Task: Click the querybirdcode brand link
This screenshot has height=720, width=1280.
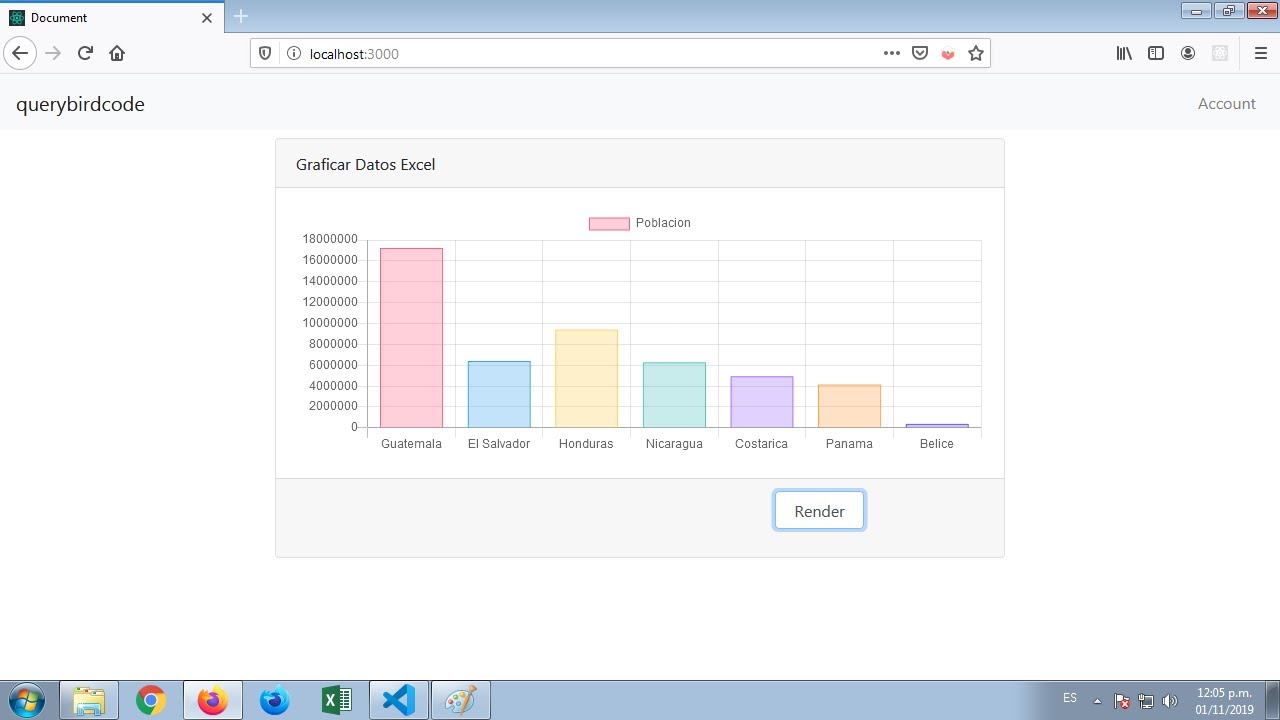Action: [80, 104]
